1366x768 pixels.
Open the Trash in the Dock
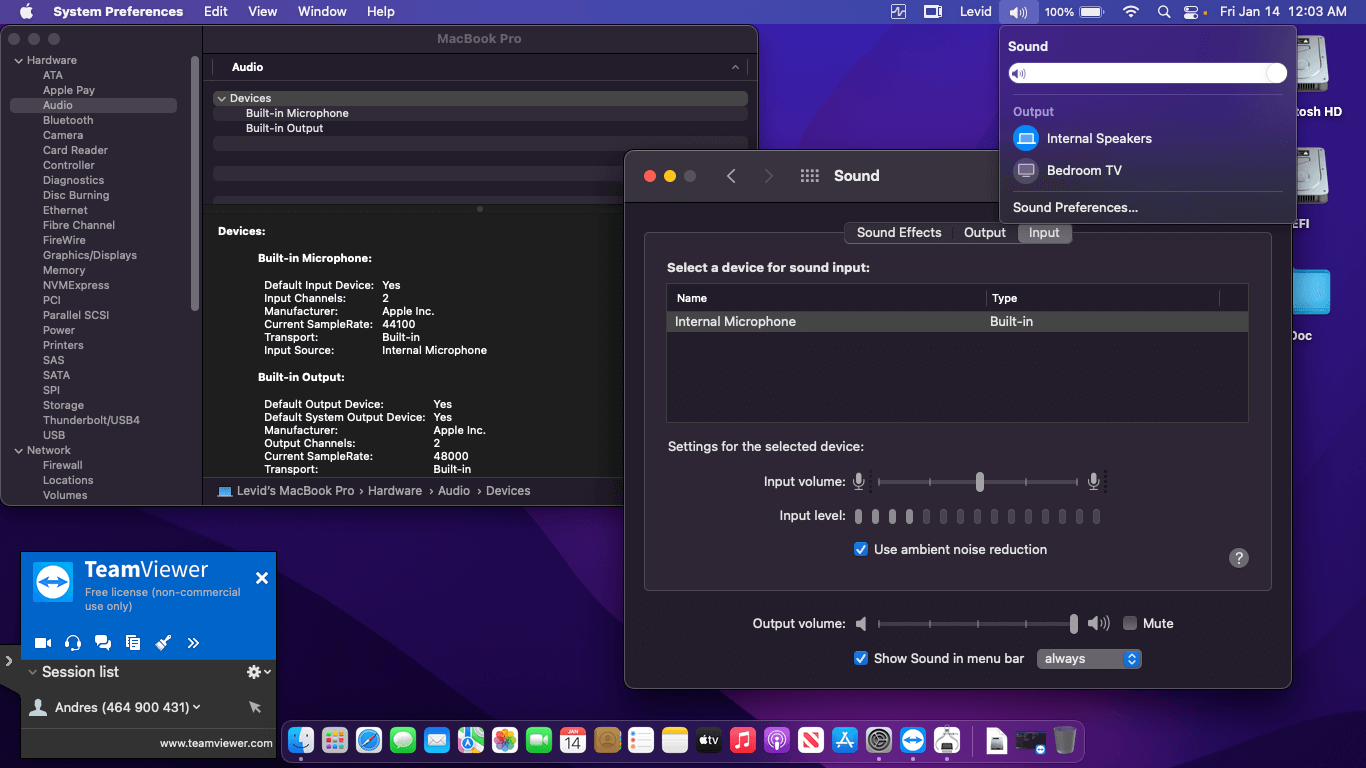[x=1064, y=740]
